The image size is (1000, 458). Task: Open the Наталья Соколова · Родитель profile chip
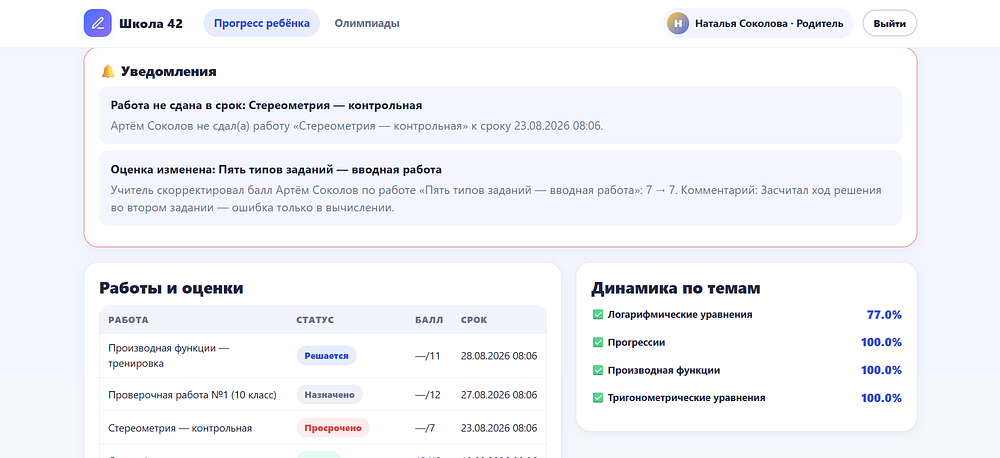pyautogui.click(x=758, y=24)
